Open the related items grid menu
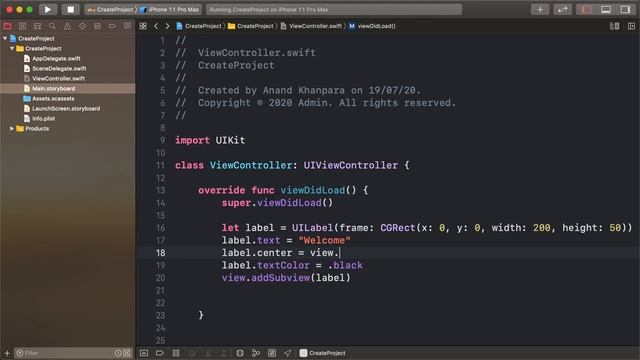 pos(143,26)
